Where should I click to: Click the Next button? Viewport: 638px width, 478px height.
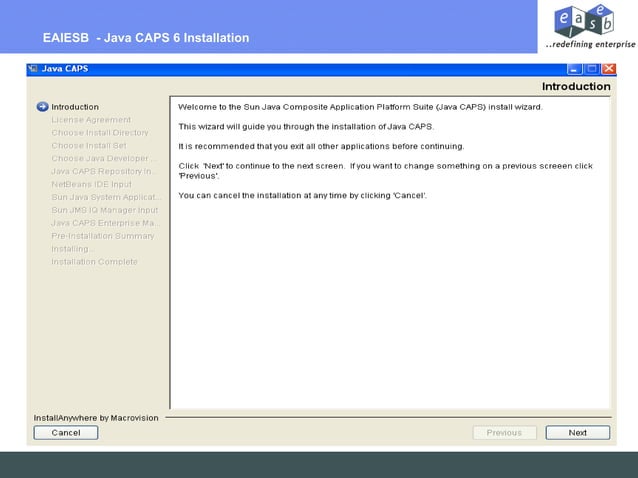(577, 432)
